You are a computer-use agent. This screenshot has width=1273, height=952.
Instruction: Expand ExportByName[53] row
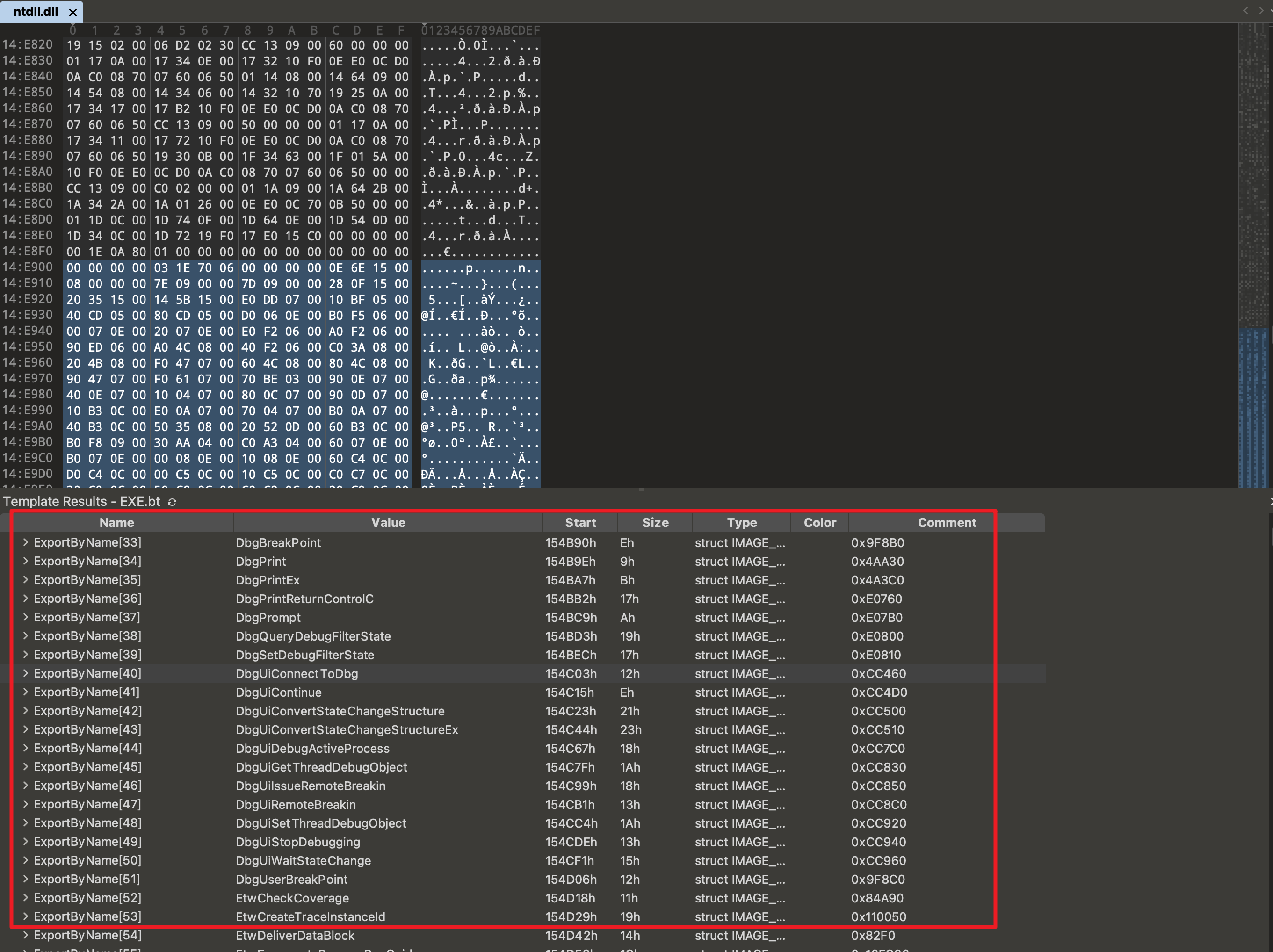click(x=25, y=916)
